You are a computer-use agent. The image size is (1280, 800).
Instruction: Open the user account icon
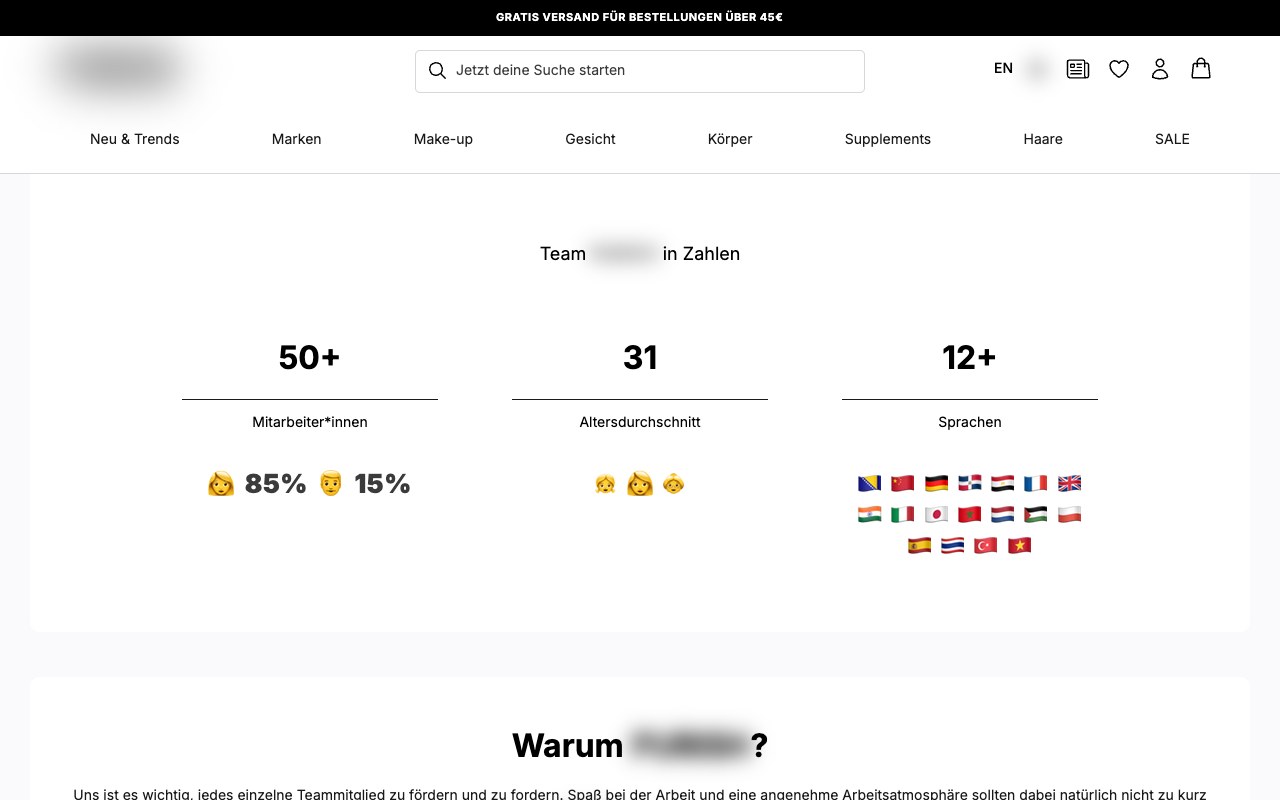(1160, 69)
